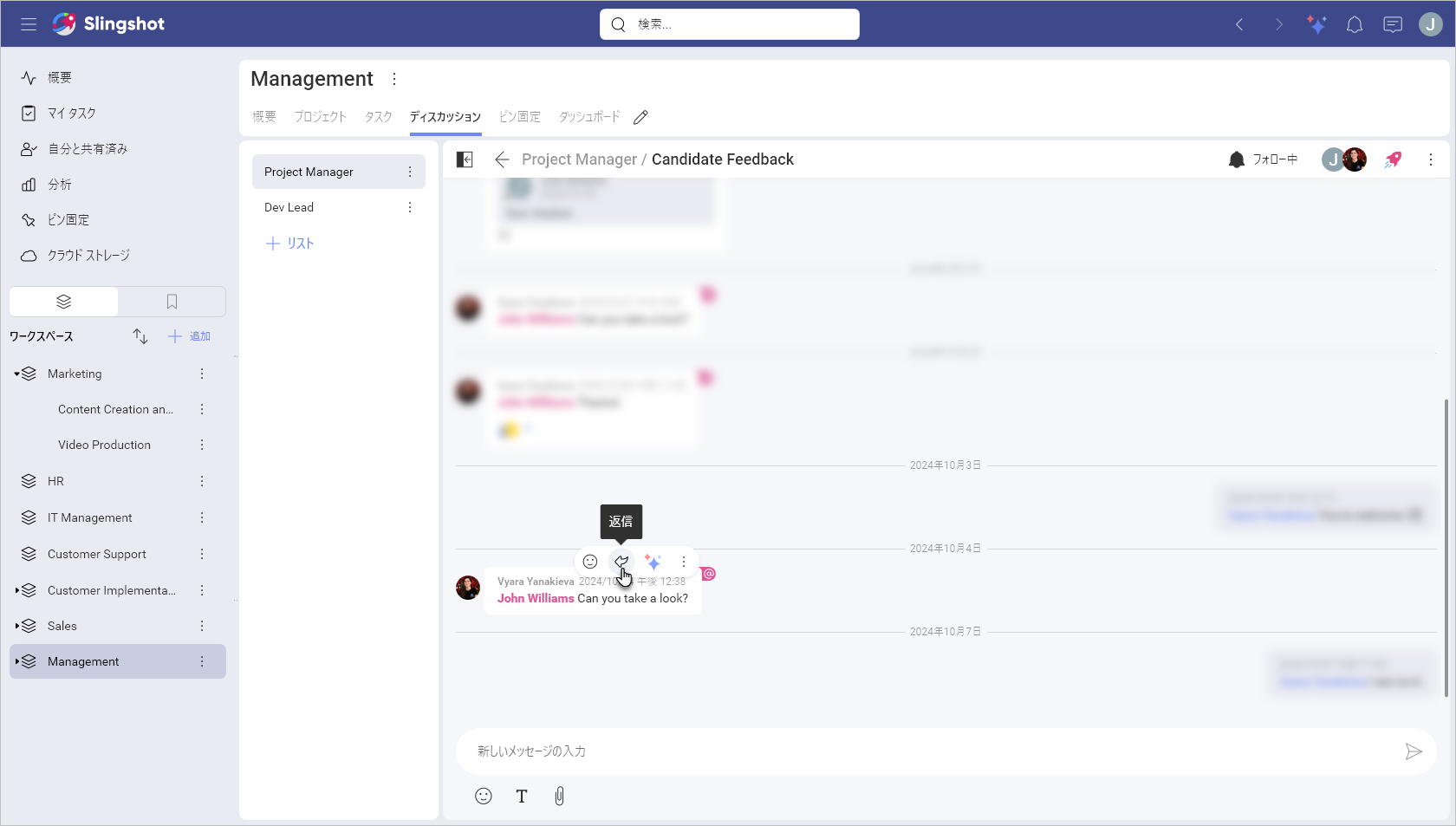The height and width of the screenshot is (826, 1456).
Task: Click the discussion vertical scrollbar
Action: tap(1446, 548)
